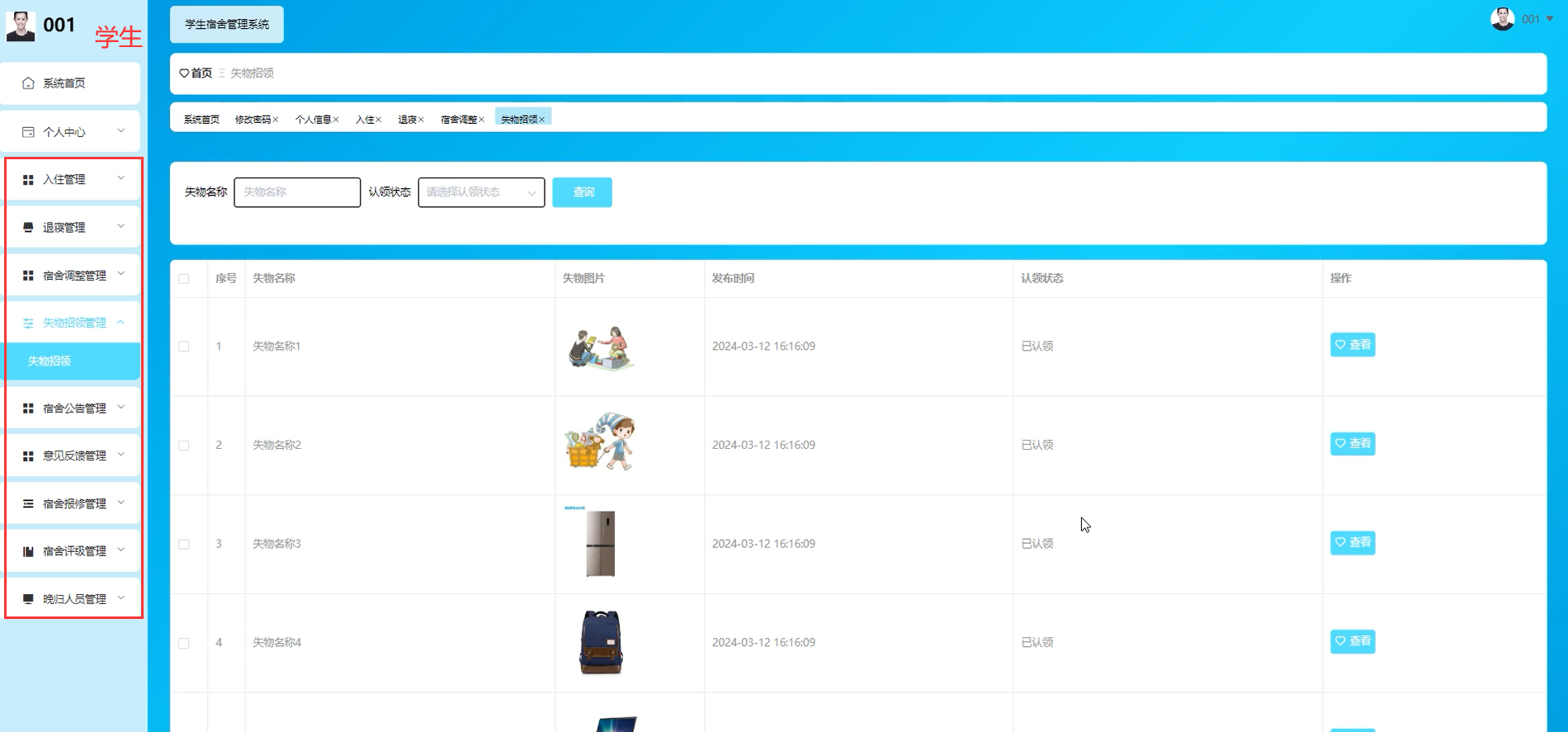Expand the 宿舍评级管理 menu chevron
1568x732 pixels.
pos(121,550)
